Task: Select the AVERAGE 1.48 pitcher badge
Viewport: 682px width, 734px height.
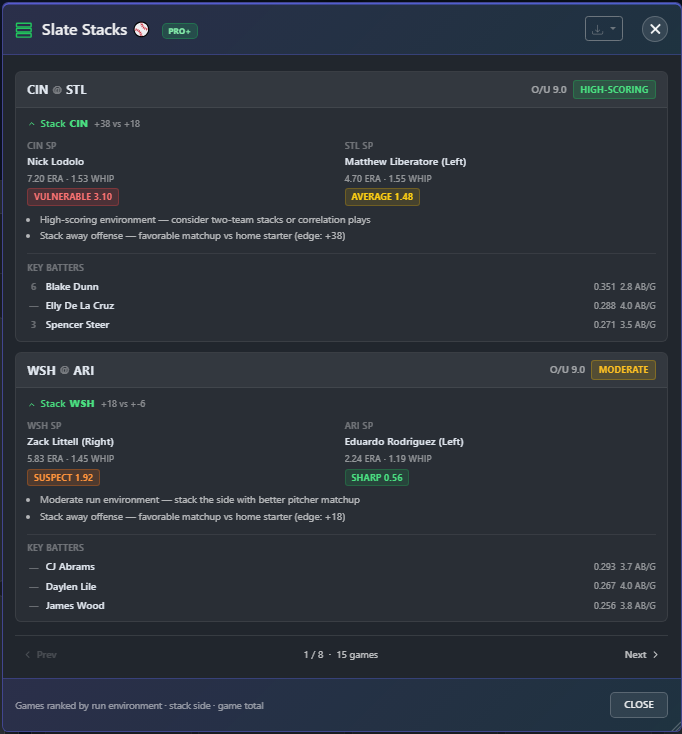Action: tap(382, 197)
